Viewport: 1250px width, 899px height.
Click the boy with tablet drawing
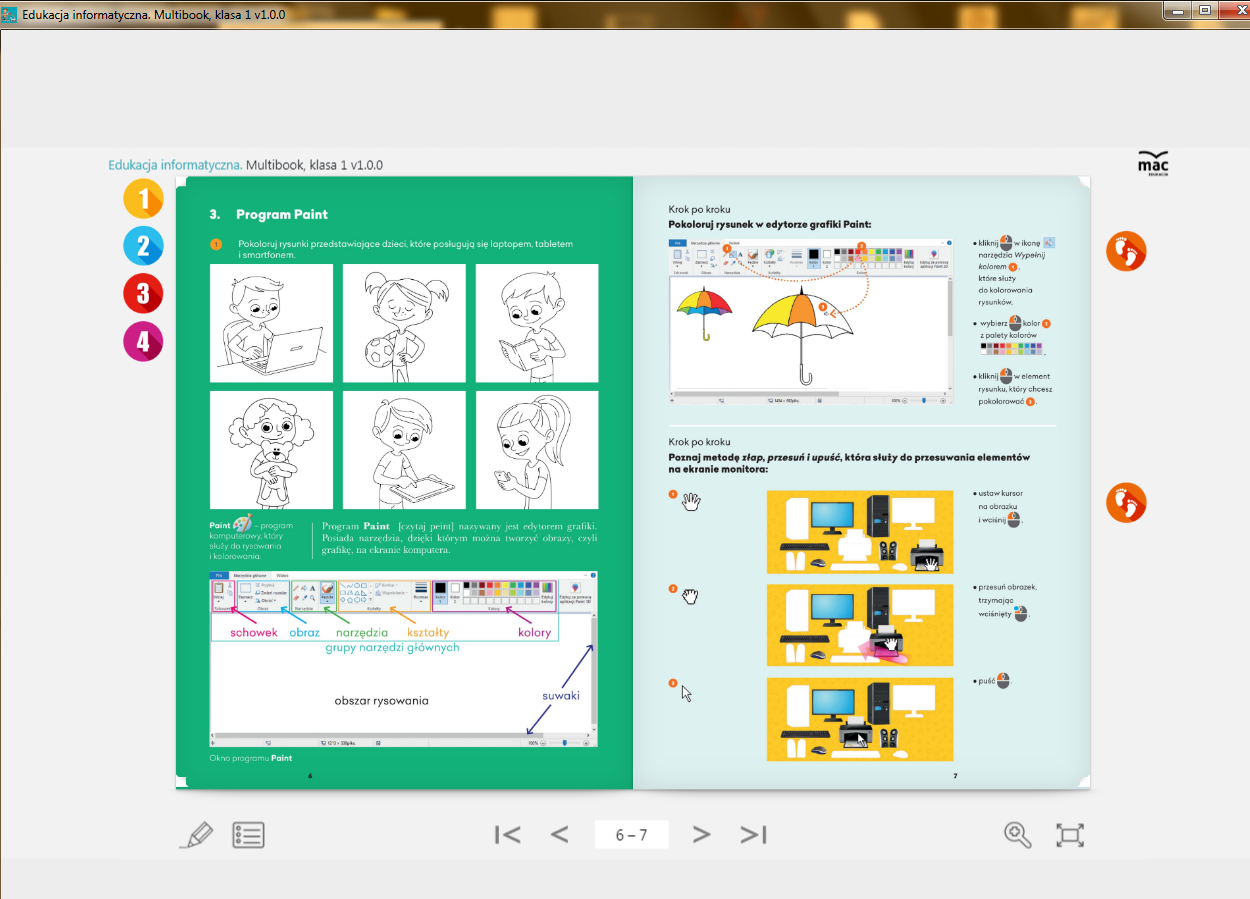(x=404, y=450)
